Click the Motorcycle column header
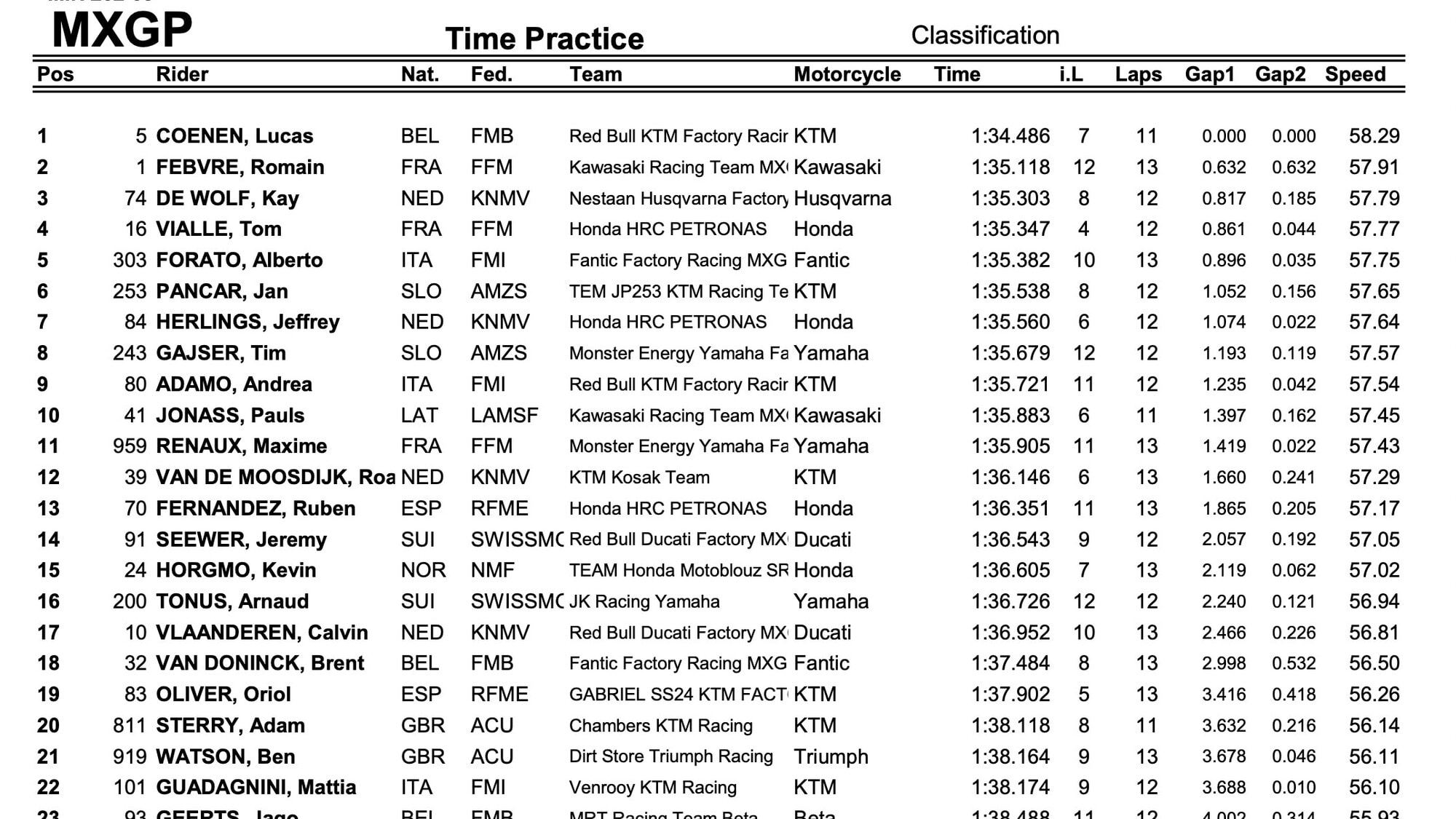The width and height of the screenshot is (1456, 819). point(847,74)
